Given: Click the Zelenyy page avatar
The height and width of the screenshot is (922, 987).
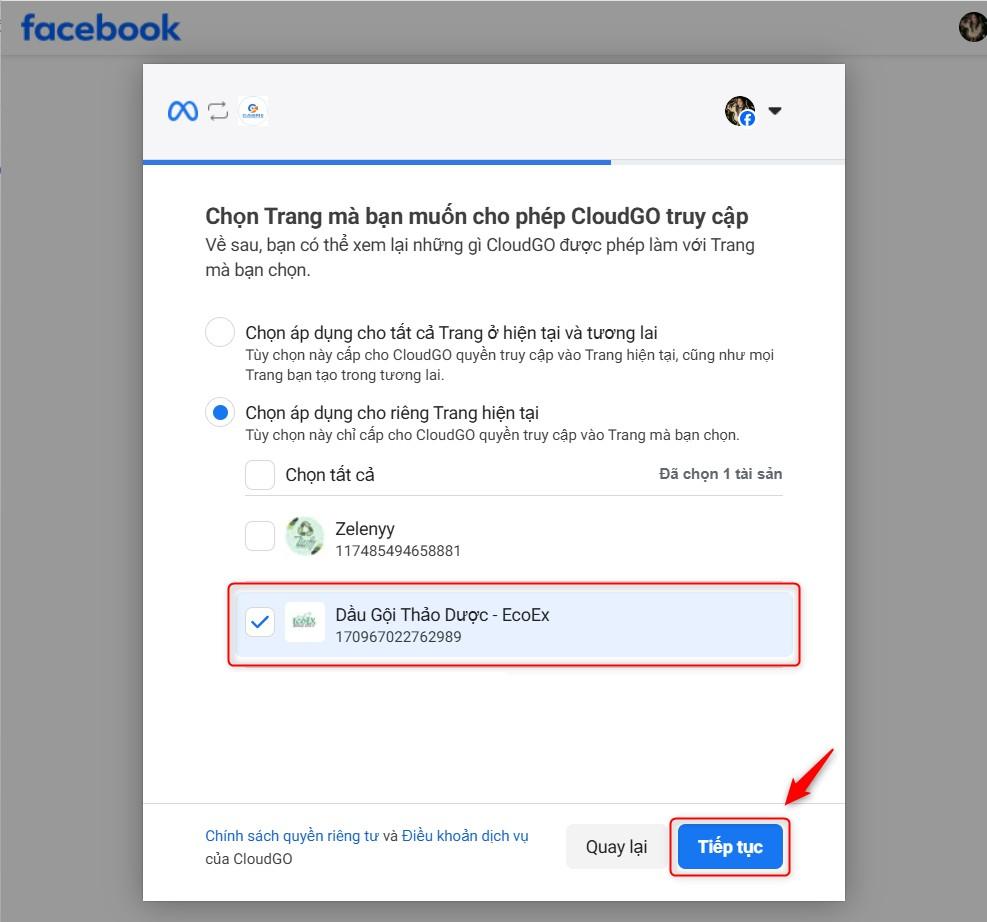Looking at the screenshot, I should click(305, 536).
